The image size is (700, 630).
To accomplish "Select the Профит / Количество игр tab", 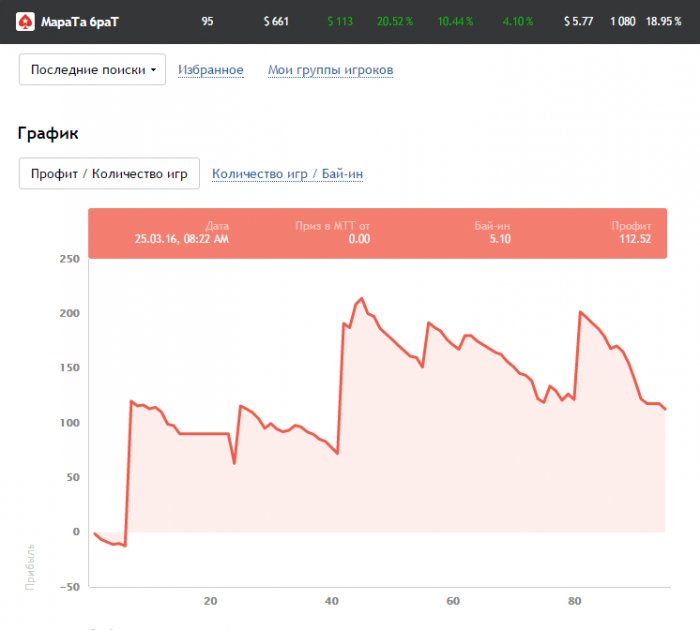I will [x=109, y=173].
